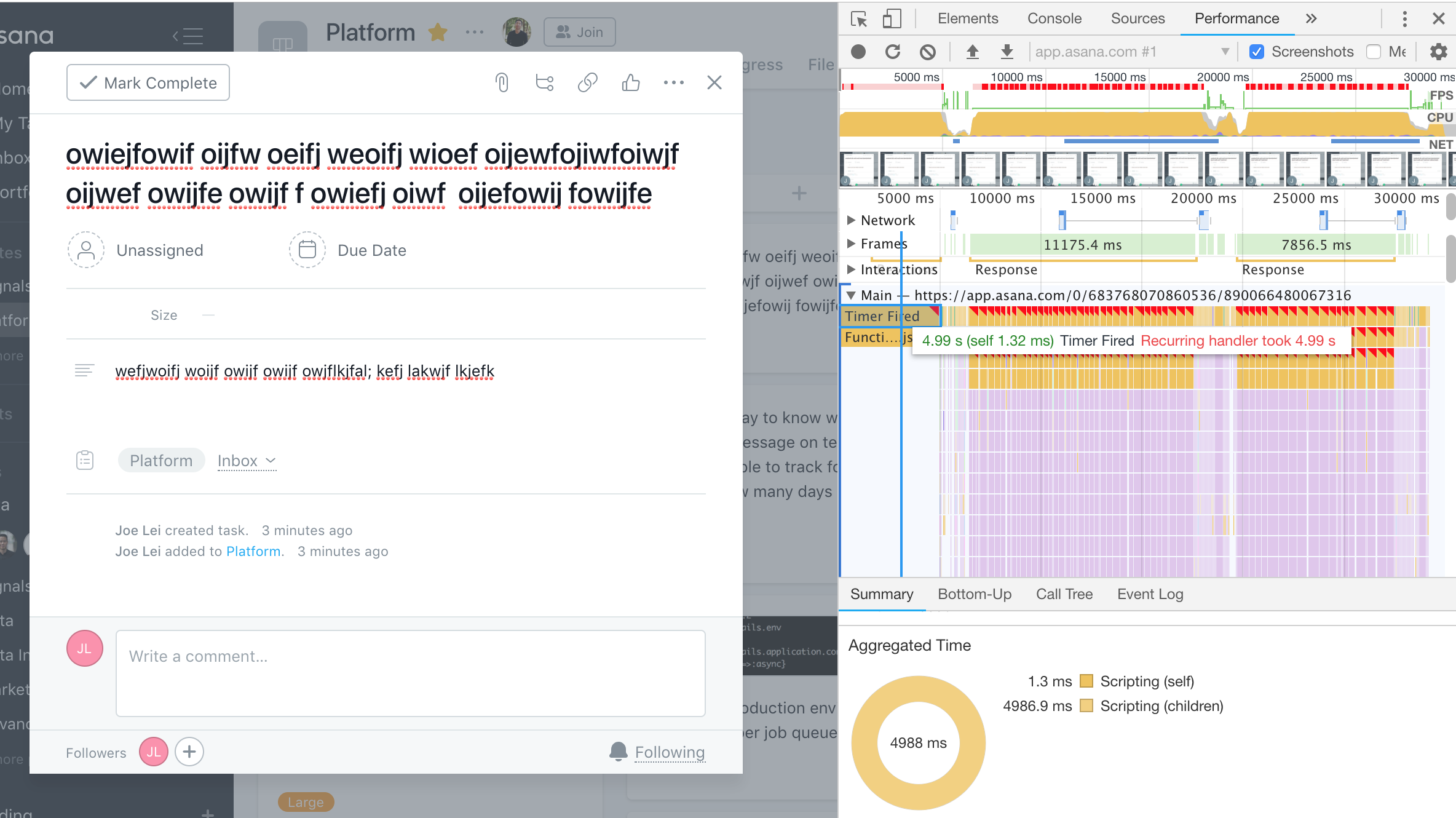The width and height of the screenshot is (1456, 818).
Task: Click the attachment paperclip icon
Action: pyautogui.click(x=502, y=82)
